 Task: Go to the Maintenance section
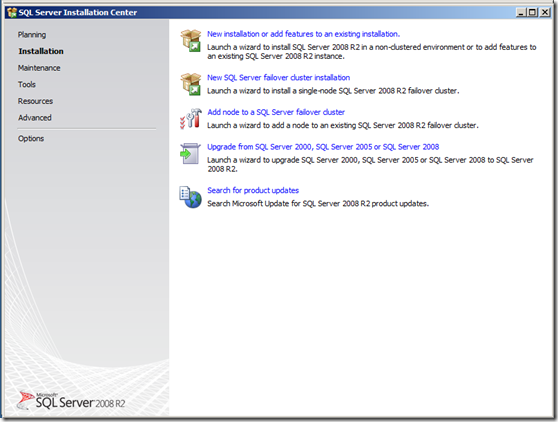pyautogui.click(x=39, y=68)
